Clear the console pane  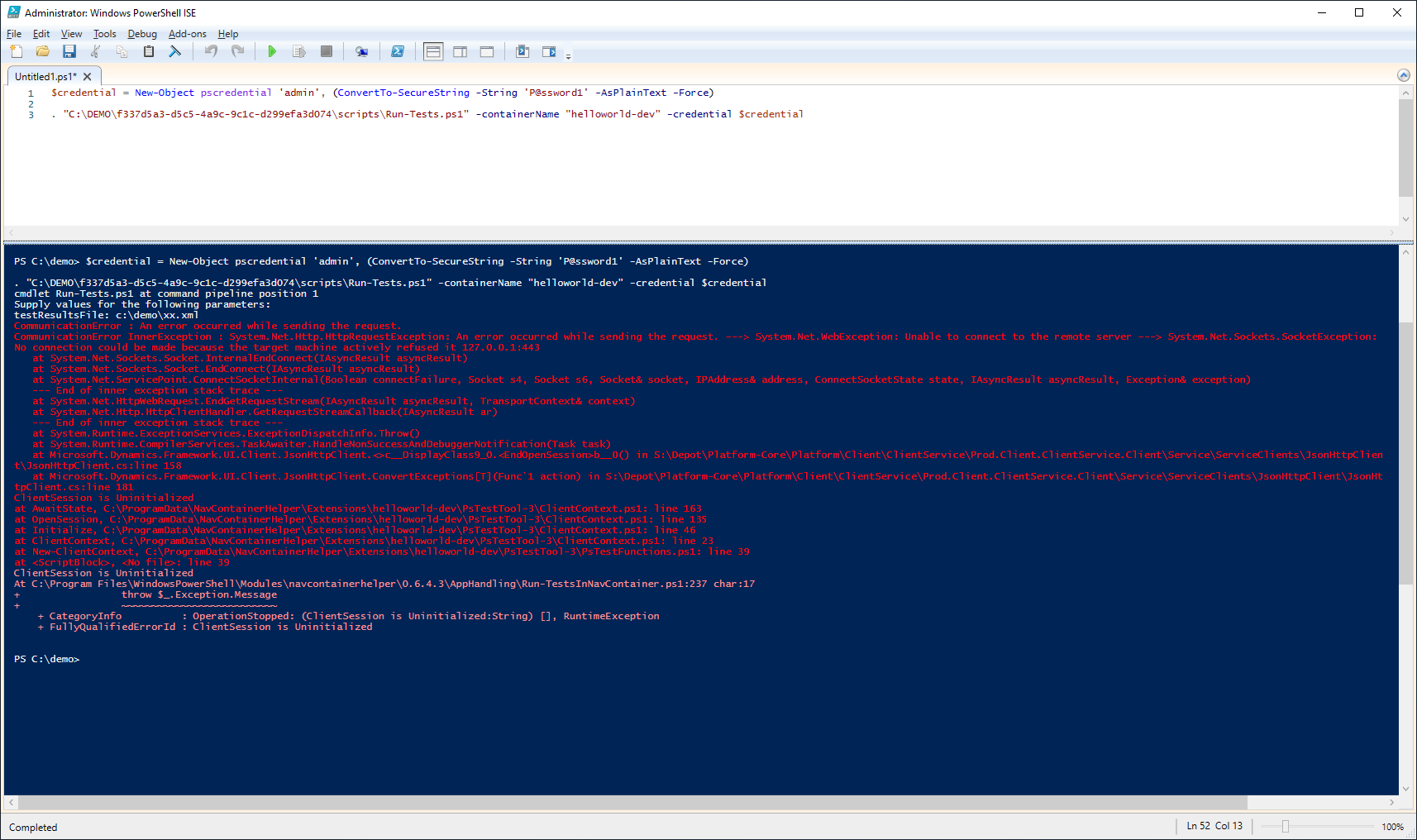tap(175, 51)
